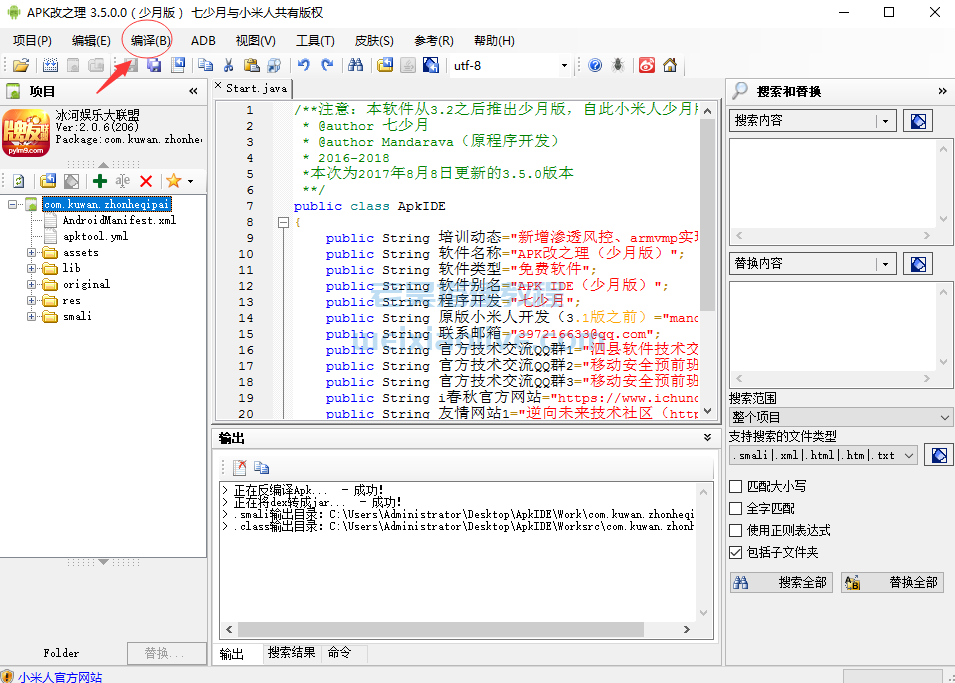The width and height of the screenshot is (955, 683).
Task: Clear output with the red-marked page icon
Action: point(240,467)
